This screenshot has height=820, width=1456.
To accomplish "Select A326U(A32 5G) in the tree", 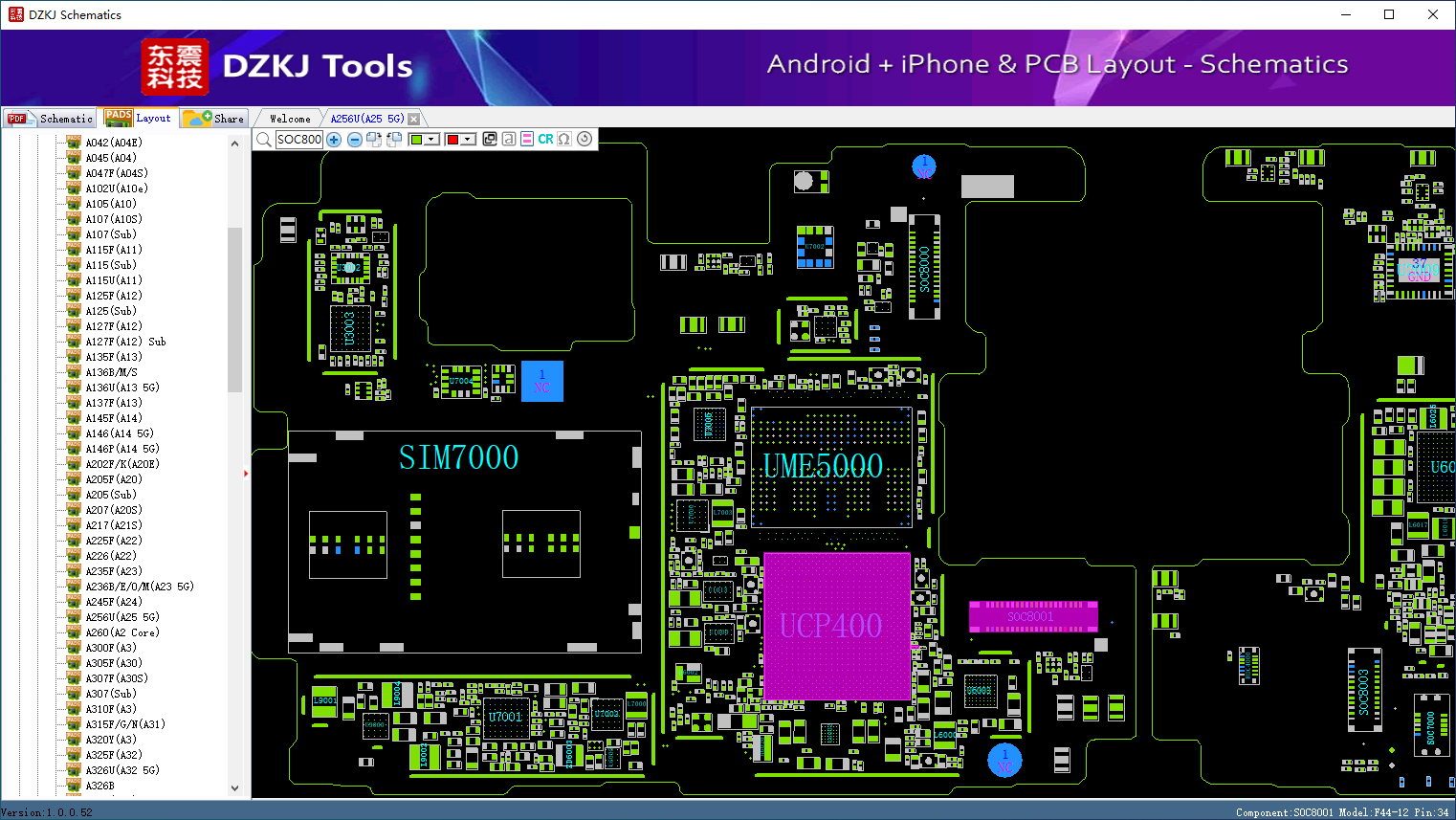I will point(122,770).
